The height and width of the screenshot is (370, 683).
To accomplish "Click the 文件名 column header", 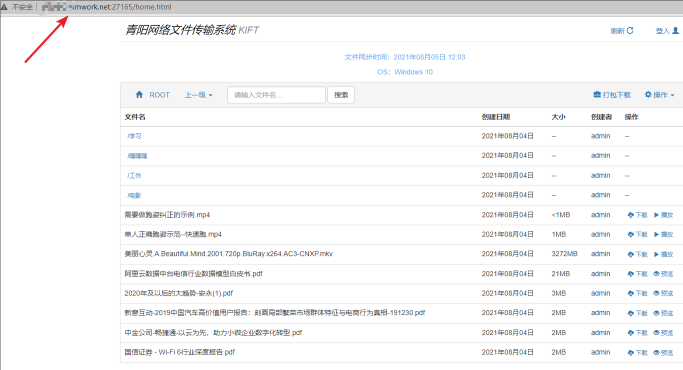I will 135,117.
